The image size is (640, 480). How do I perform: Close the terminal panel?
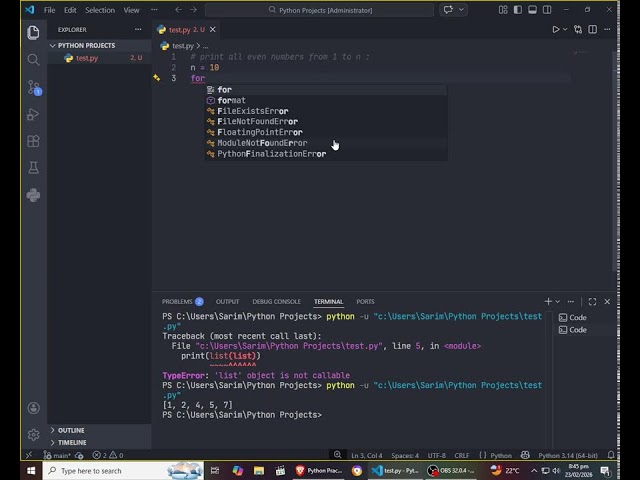pyautogui.click(x=607, y=301)
